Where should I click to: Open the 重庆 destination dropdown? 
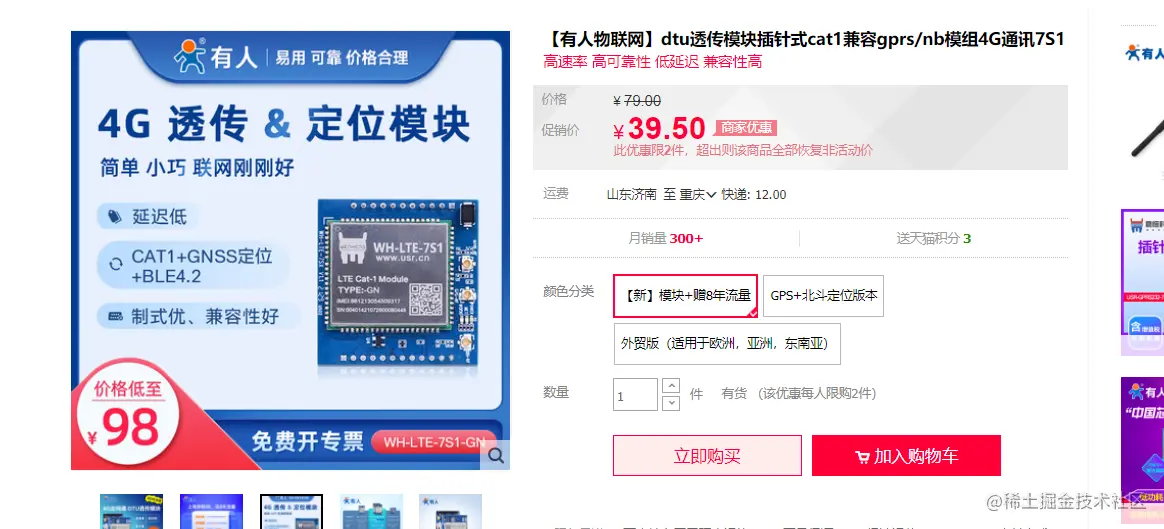[698, 194]
